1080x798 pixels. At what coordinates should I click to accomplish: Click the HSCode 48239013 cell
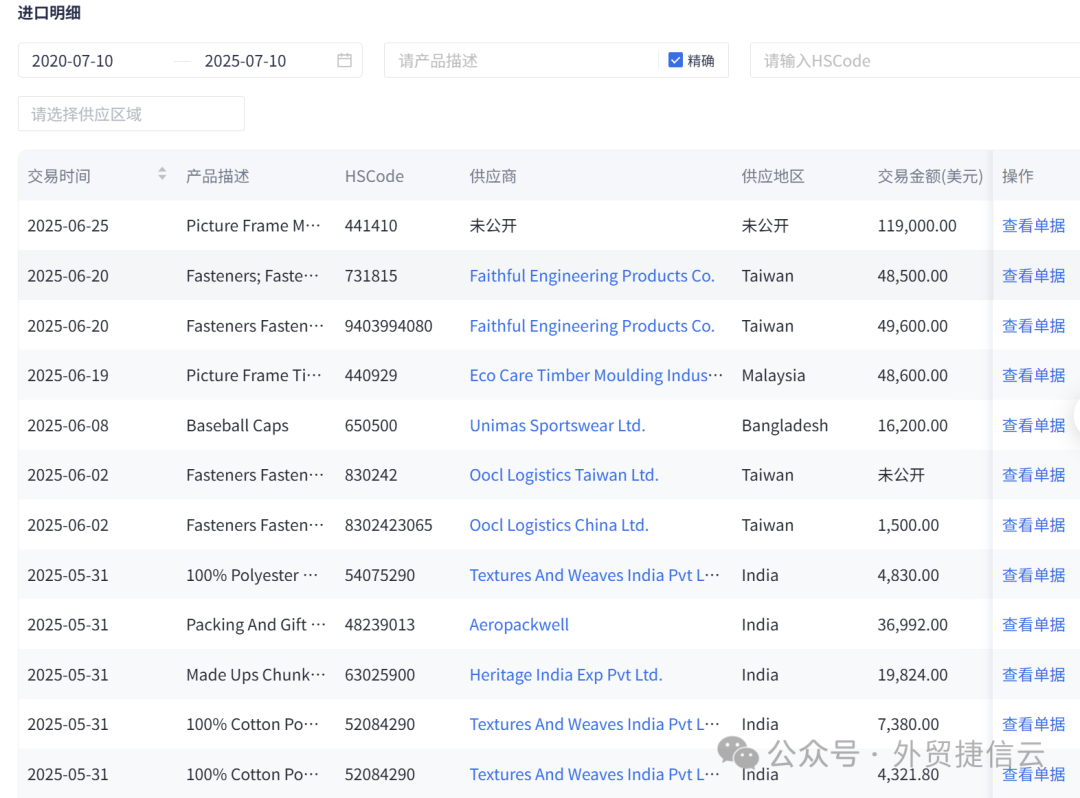click(380, 624)
